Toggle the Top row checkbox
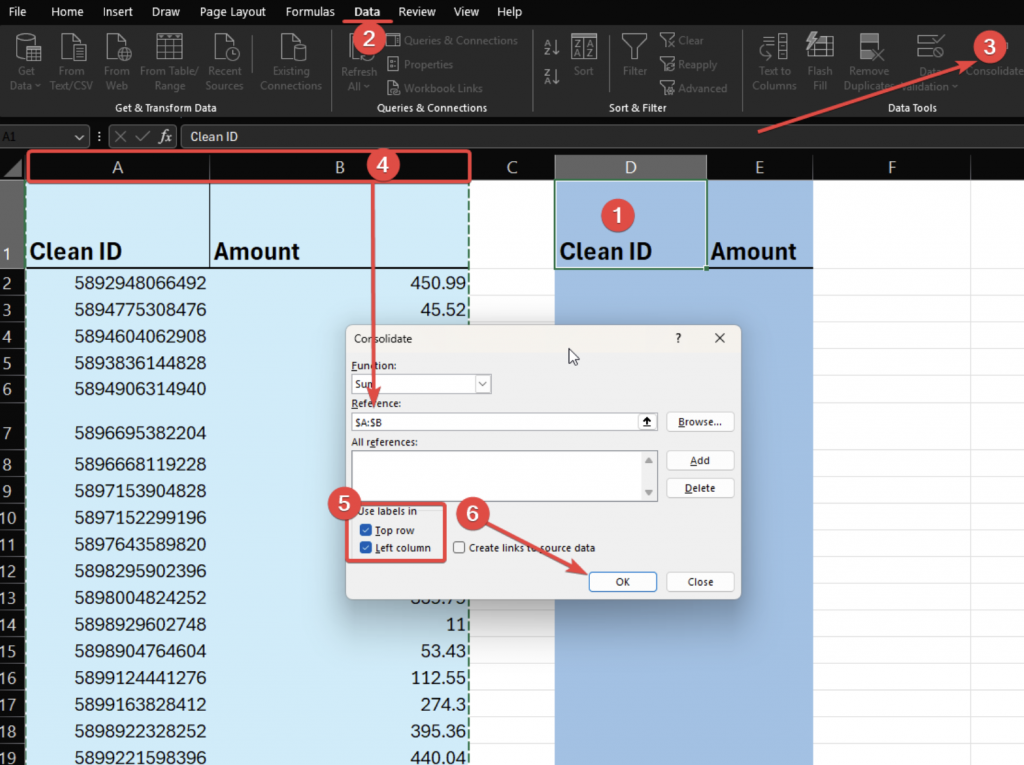The image size is (1024, 765). pyautogui.click(x=366, y=530)
